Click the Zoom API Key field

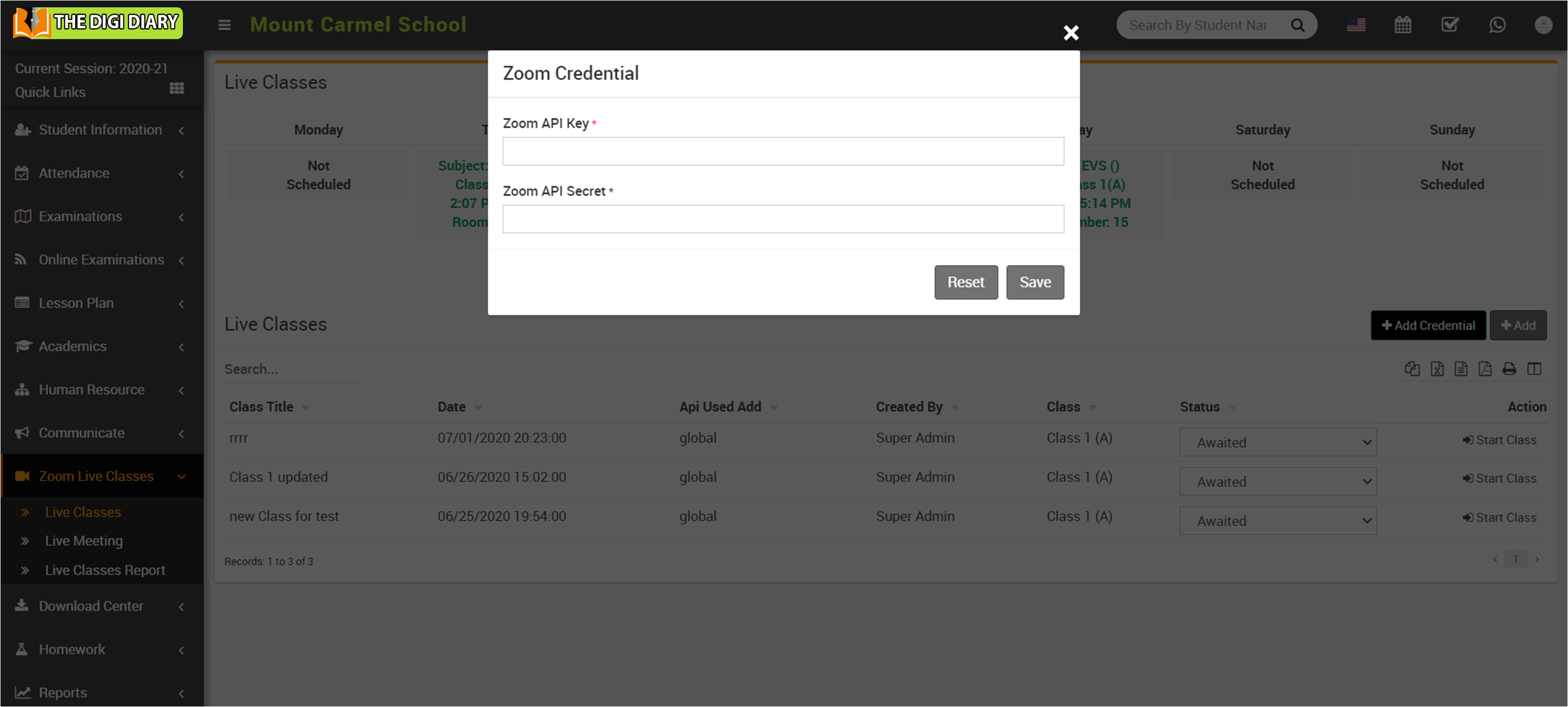783,152
